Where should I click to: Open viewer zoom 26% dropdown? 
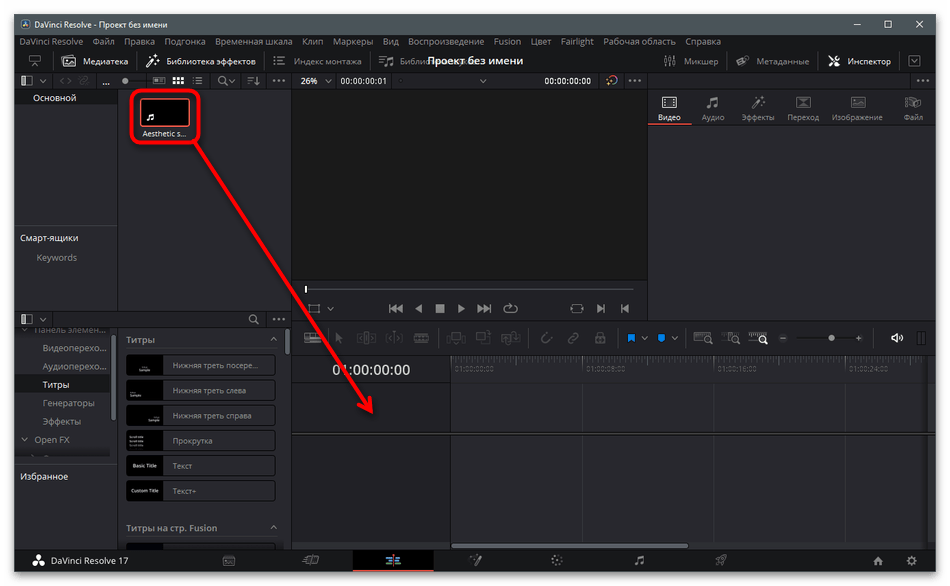(316, 81)
